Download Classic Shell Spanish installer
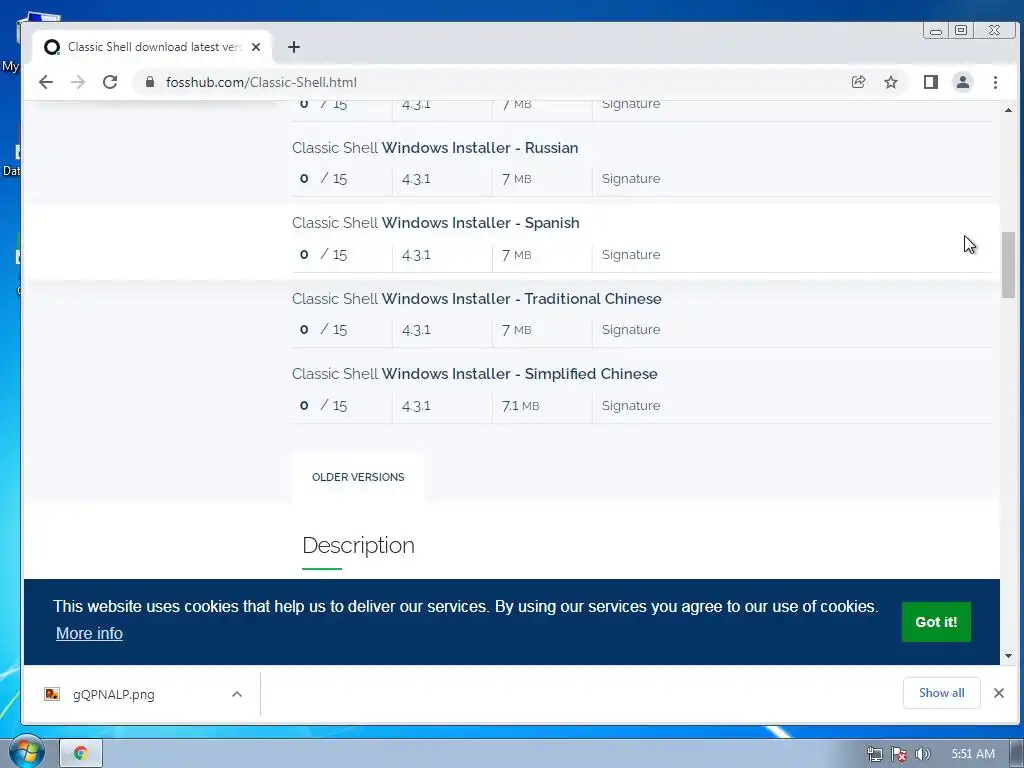 click(436, 223)
